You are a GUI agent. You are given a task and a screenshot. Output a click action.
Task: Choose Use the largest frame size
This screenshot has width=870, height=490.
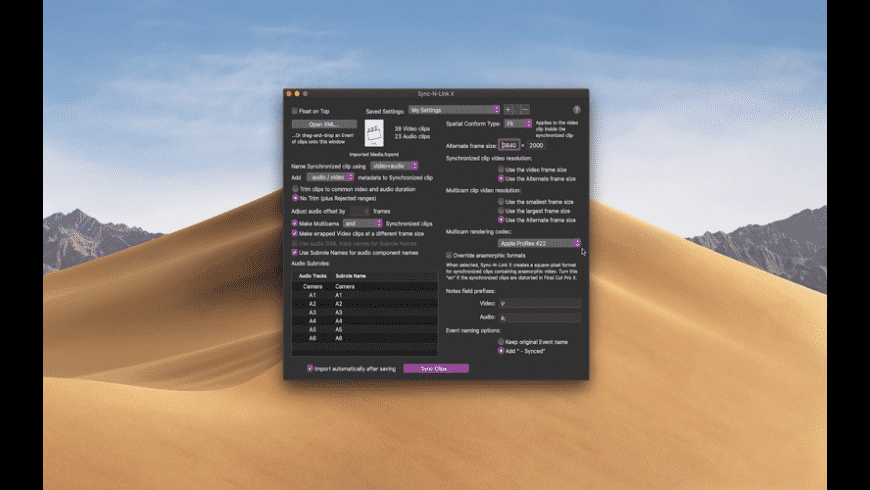pyautogui.click(x=500, y=211)
